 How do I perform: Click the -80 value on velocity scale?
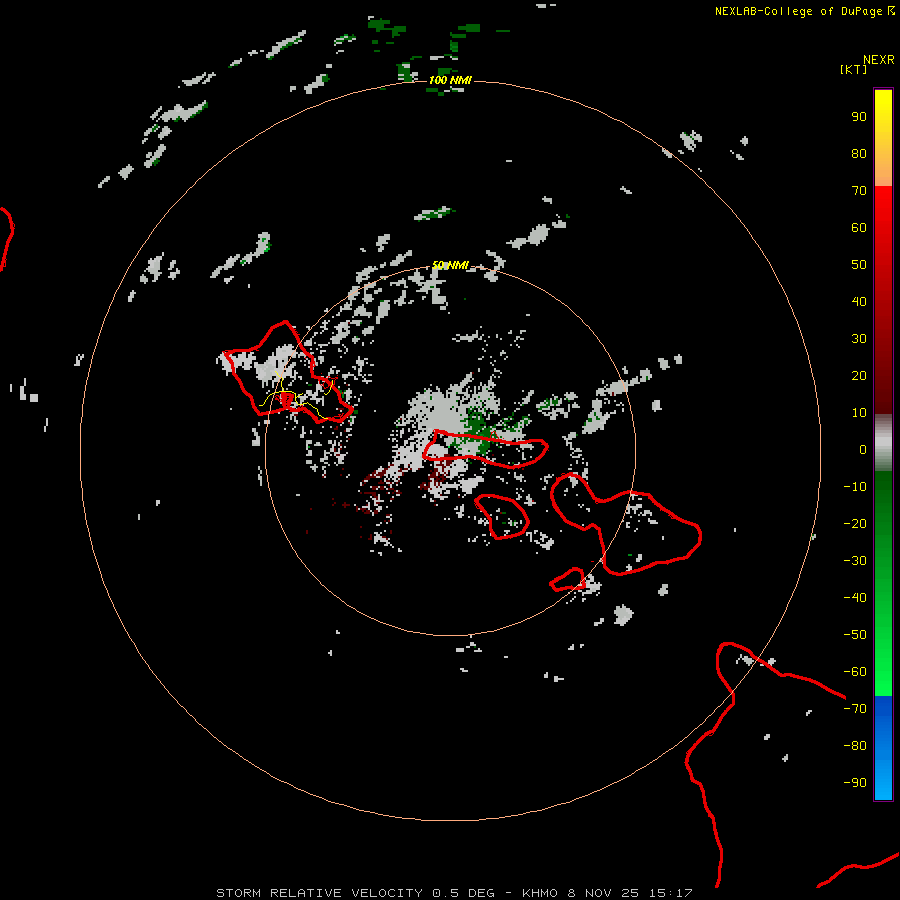coord(855,746)
